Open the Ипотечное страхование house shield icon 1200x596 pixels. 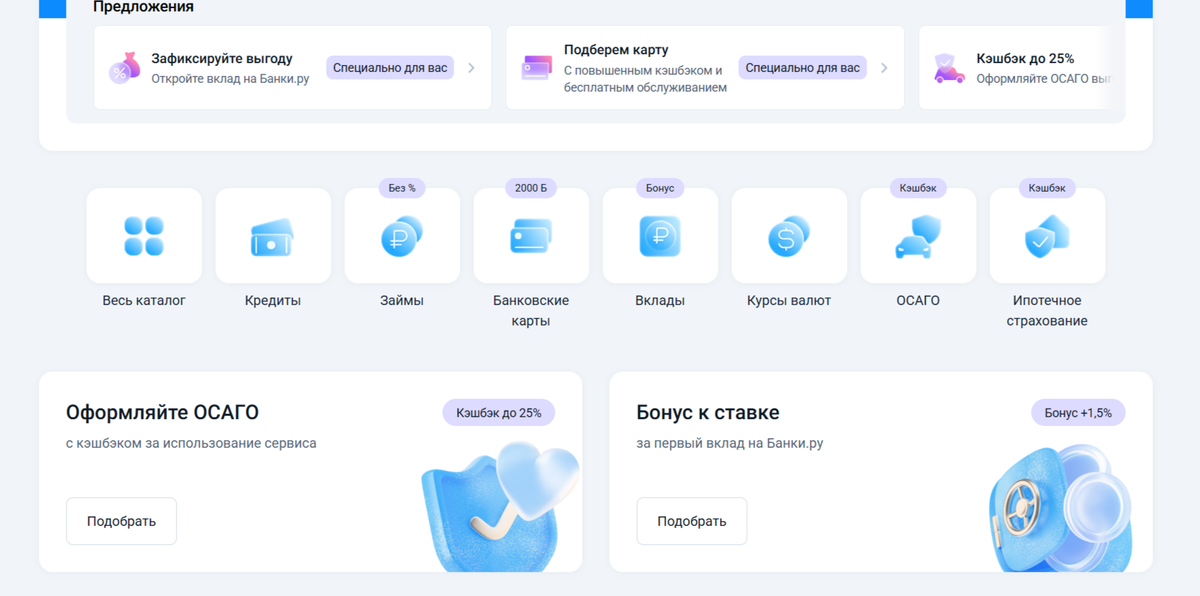(1047, 236)
